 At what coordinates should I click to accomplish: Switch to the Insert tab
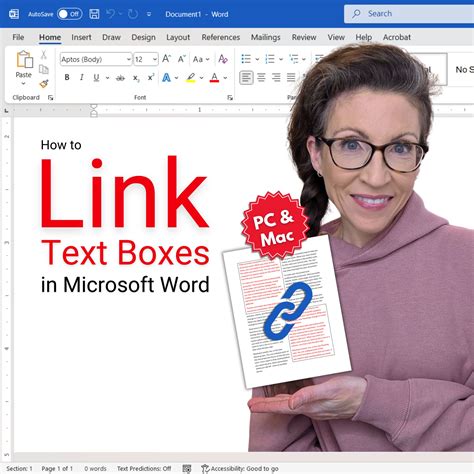pyautogui.click(x=81, y=37)
